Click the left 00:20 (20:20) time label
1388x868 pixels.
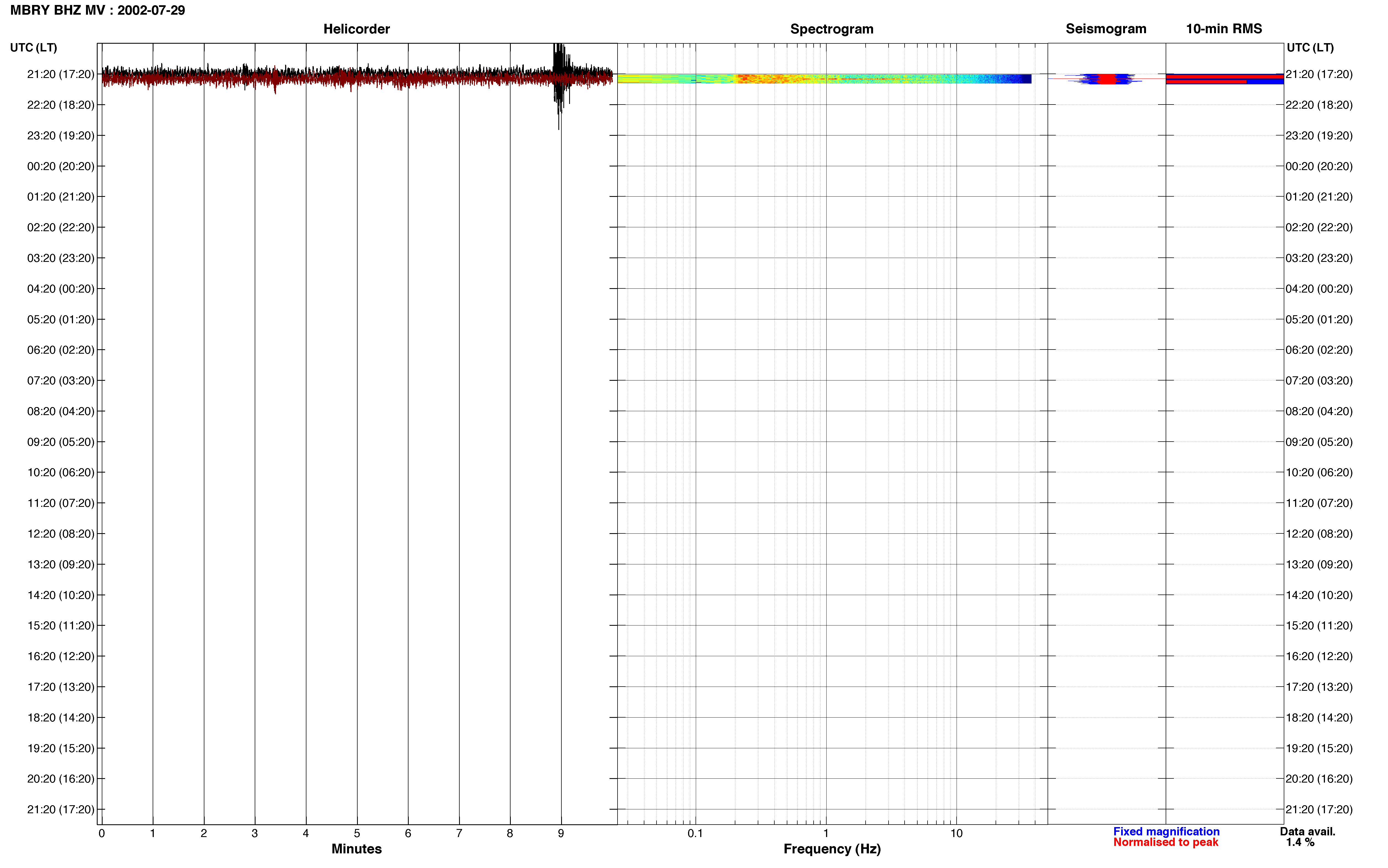(60, 166)
